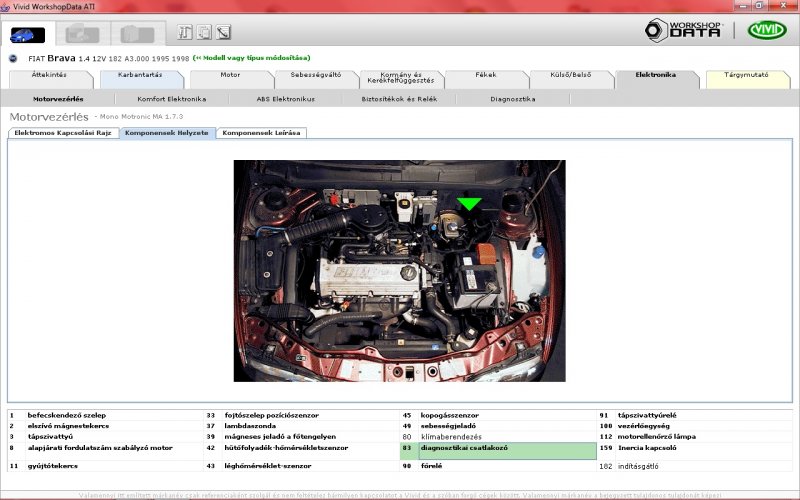Click the Fiat brand badge icon
This screenshot has height=500, width=800.
click(x=14, y=58)
